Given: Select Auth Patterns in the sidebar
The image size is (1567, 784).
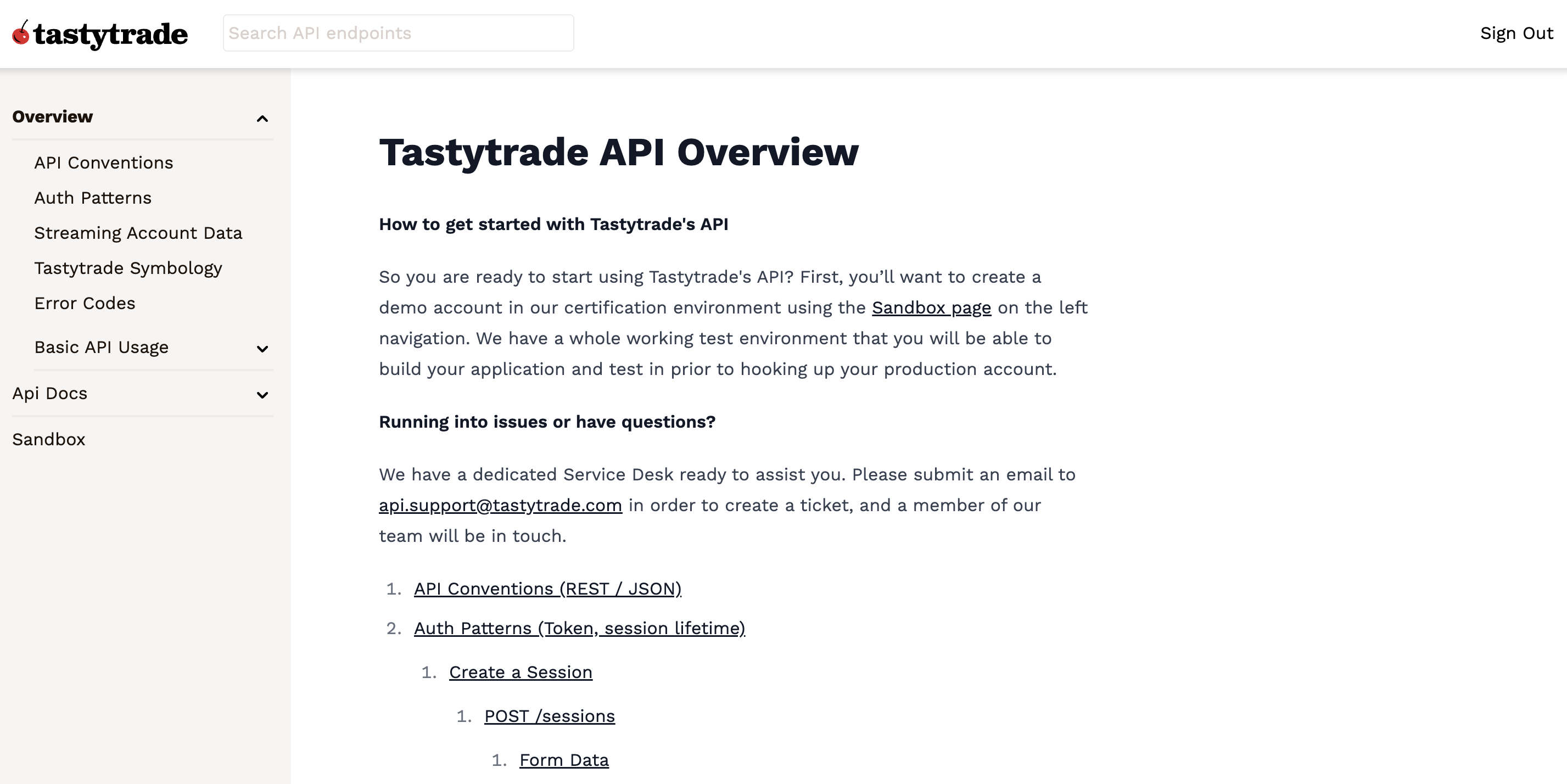Looking at the screenshot, I should tap(92, 198).
